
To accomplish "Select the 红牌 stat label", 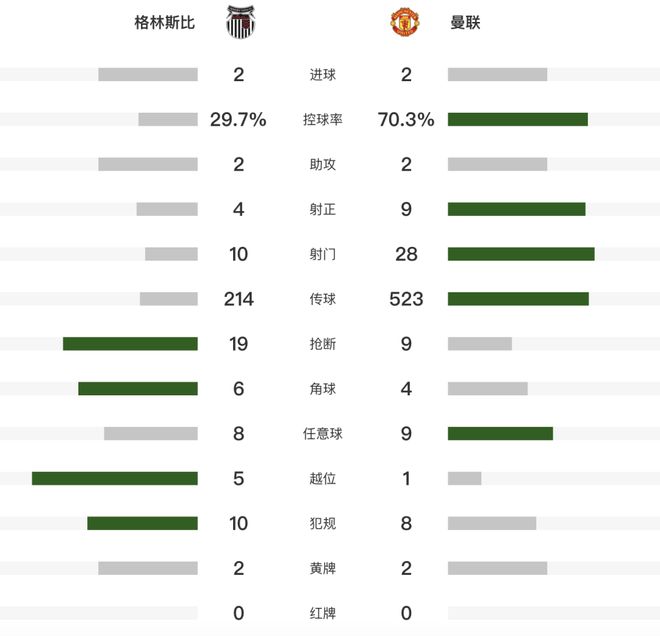I will coord(322,613).
